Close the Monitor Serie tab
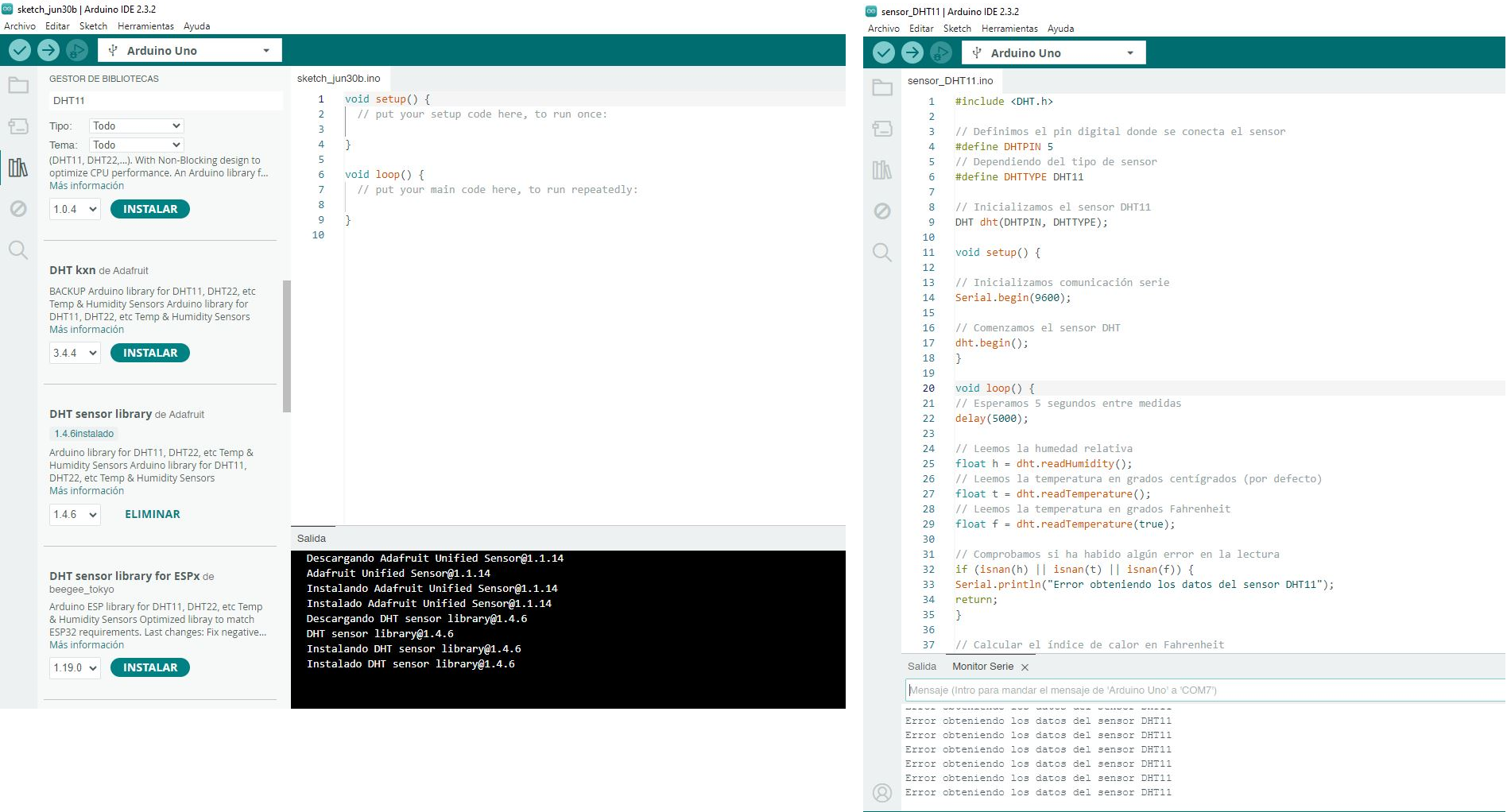 tap(1025, 667)
